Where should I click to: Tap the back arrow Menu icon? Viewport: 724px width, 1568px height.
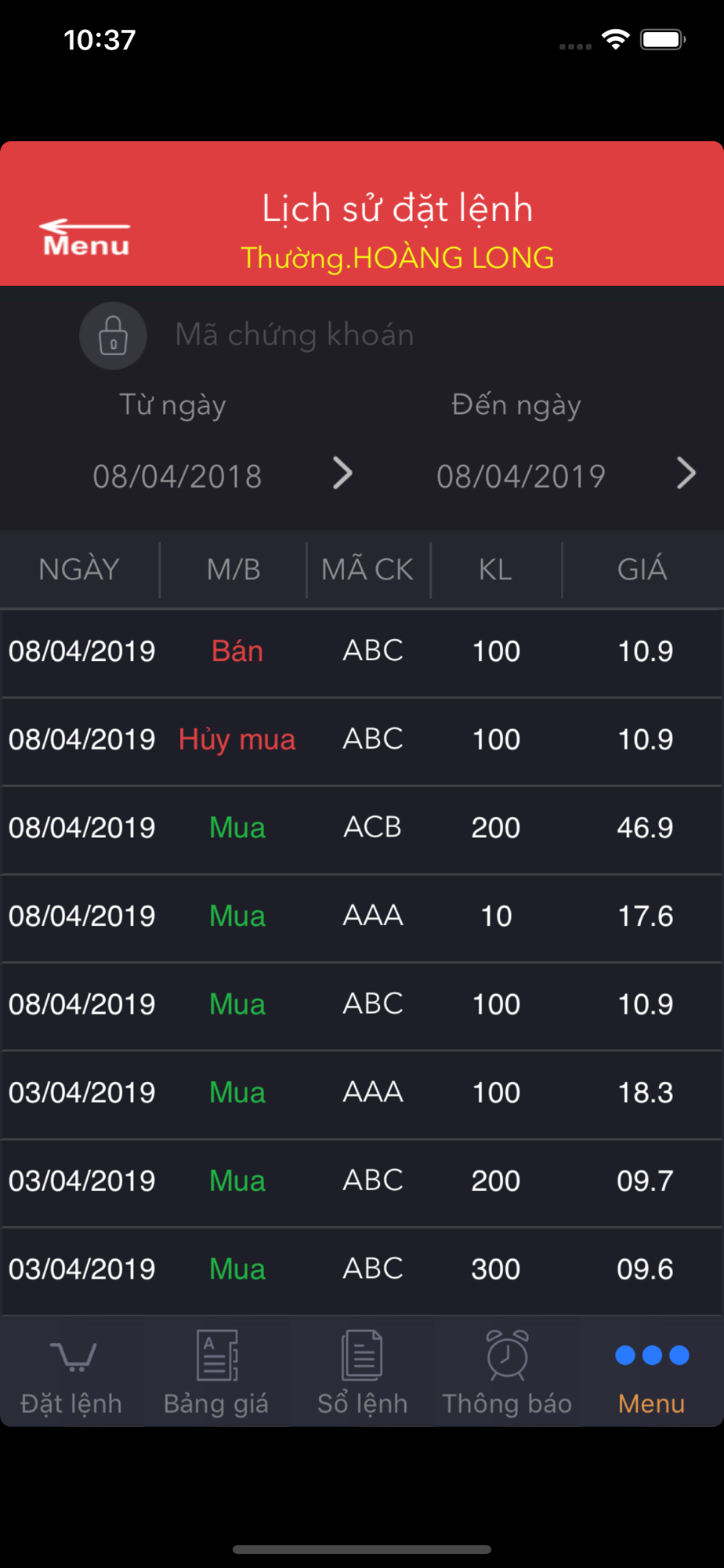tap(85, 238)
